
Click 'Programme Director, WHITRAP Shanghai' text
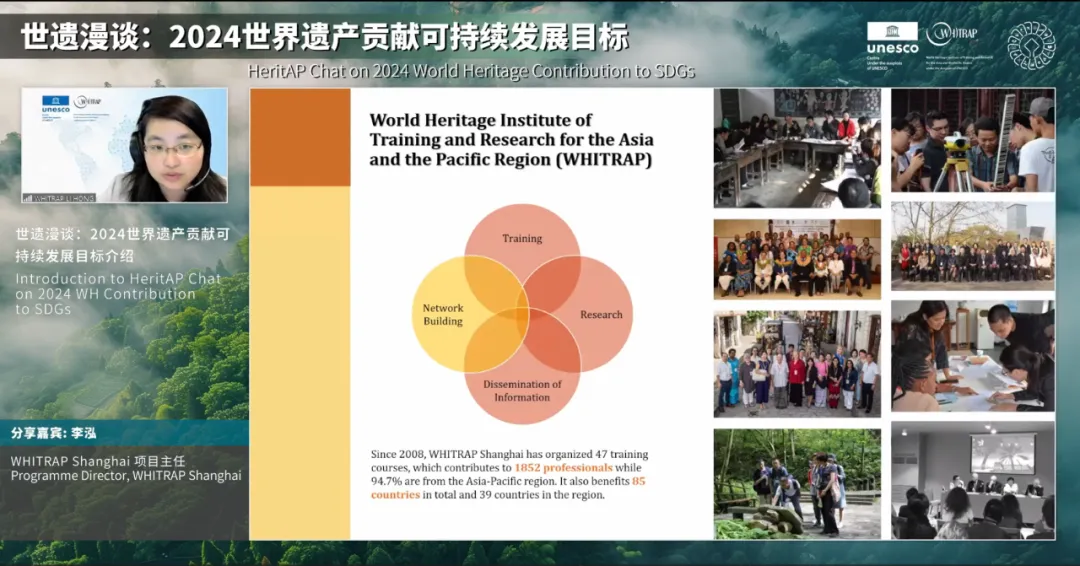pos(126,476)
